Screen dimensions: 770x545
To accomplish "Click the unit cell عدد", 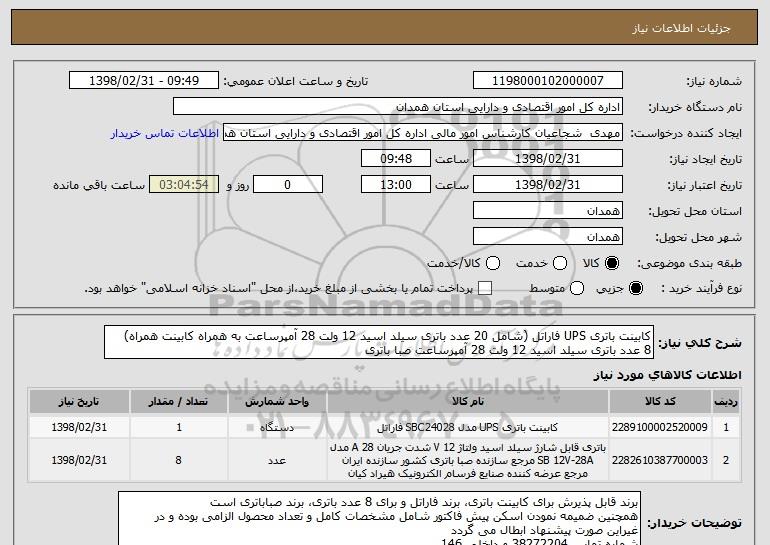I will click(x=277, y=461).
